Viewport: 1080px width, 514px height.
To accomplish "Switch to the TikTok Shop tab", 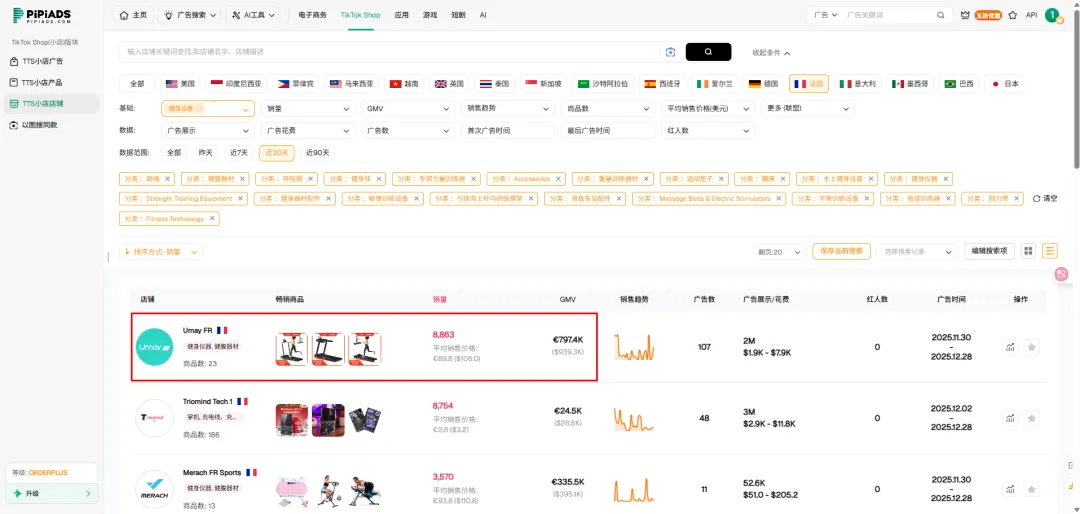I will click(x=360, y=14).
